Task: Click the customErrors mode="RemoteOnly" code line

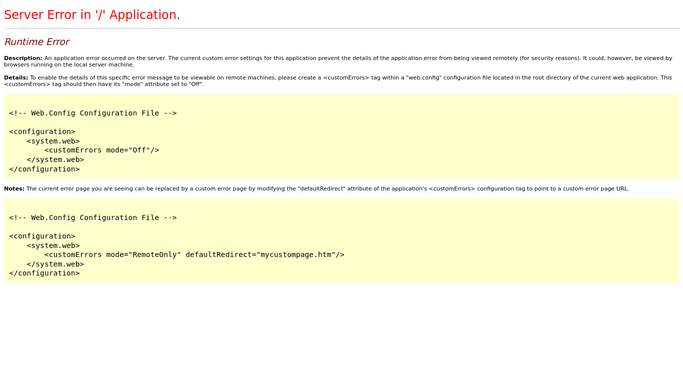Action: (x=194, y=255)
